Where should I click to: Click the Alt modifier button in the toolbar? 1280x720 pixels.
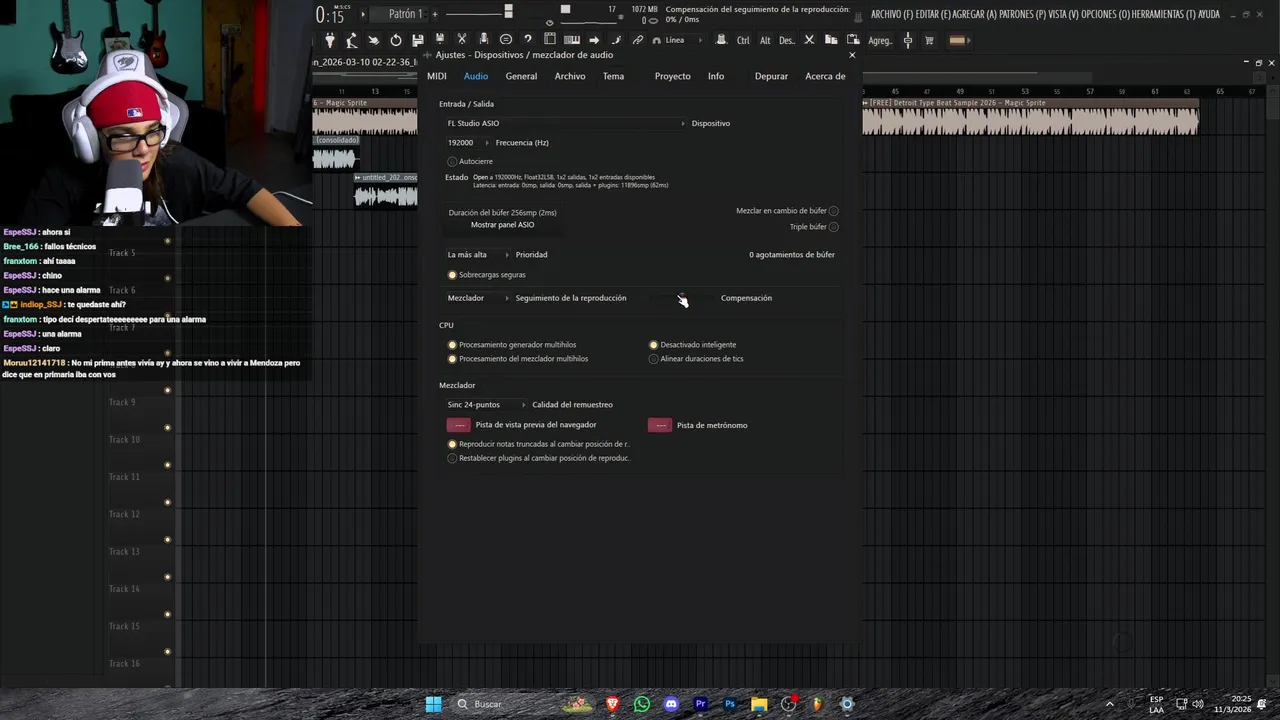coord(765,40)
